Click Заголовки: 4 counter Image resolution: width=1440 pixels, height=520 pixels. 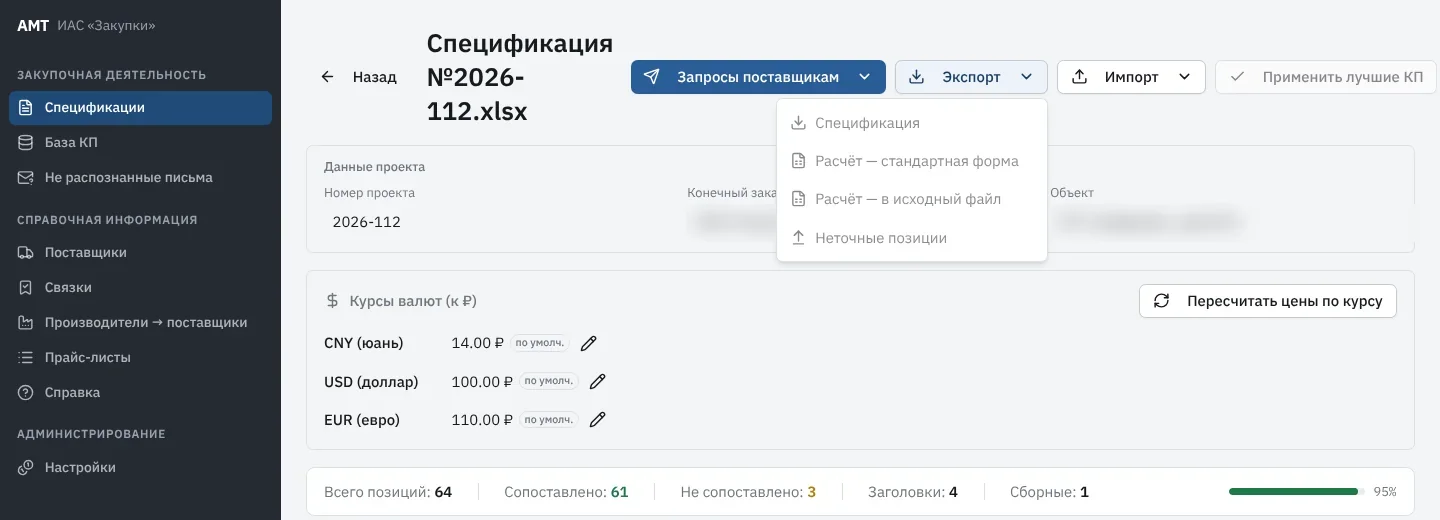(913, 492)
